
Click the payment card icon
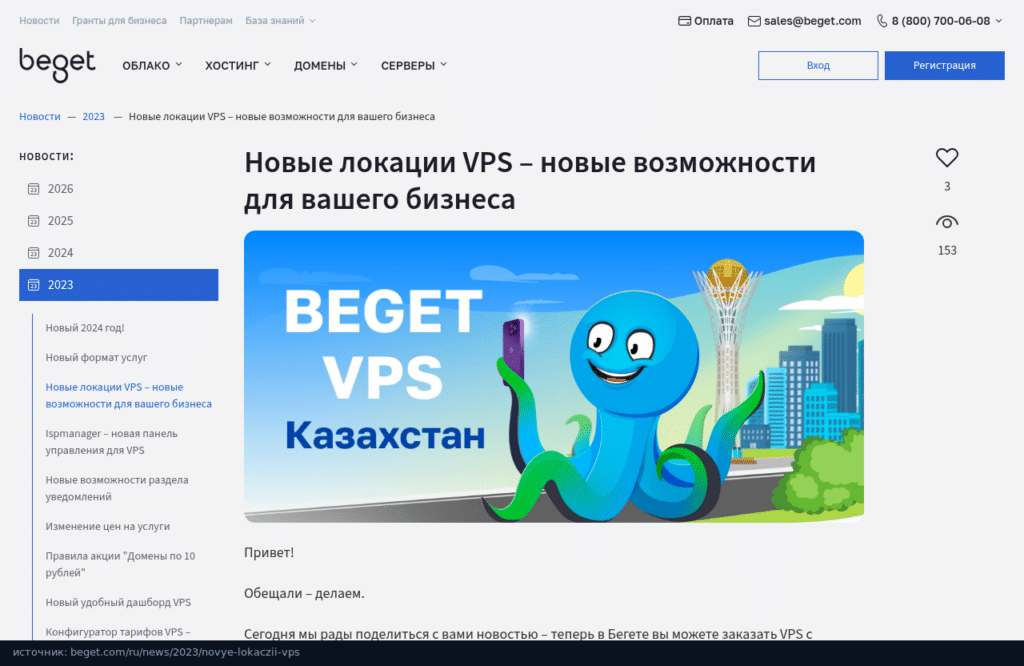coord(684,21)
